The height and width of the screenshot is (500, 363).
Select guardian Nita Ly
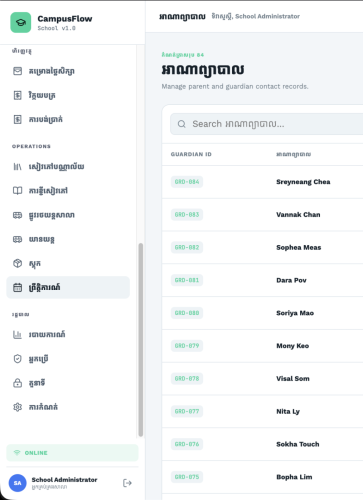pyautogui.click(x=288, y=411)
